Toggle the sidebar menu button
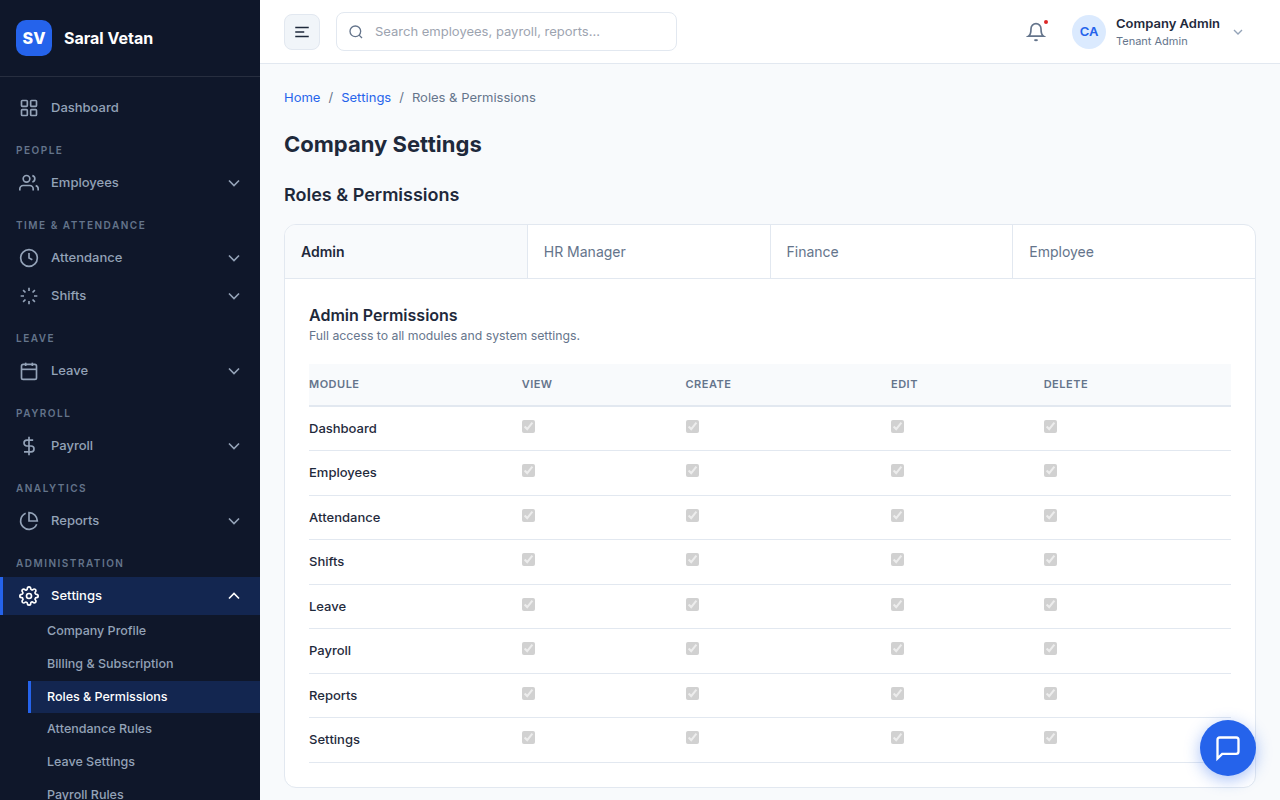Viewport: 1280px width, 800px height. [302, 32]
